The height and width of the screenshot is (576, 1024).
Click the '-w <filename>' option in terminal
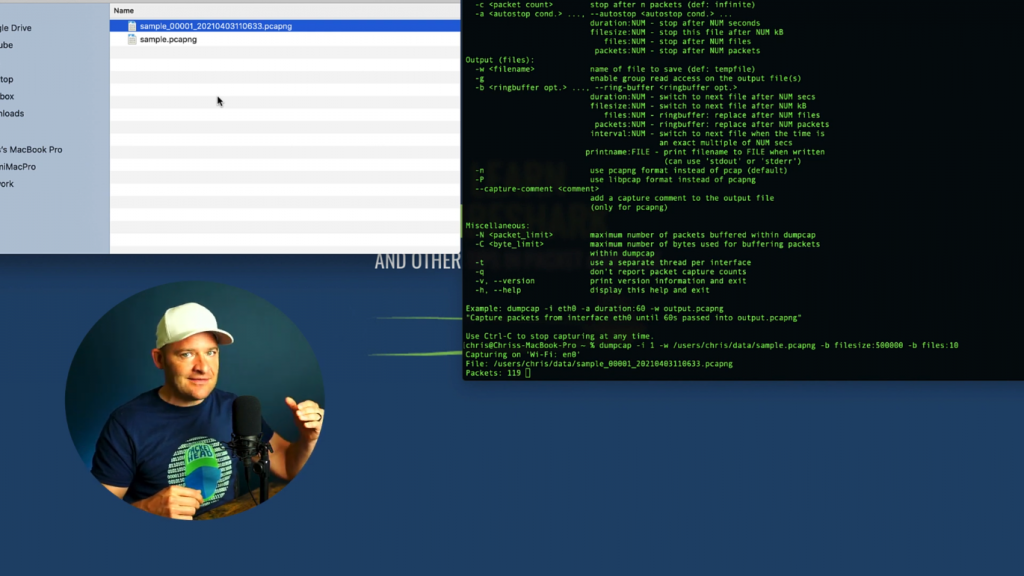click(x=505, y=69)
